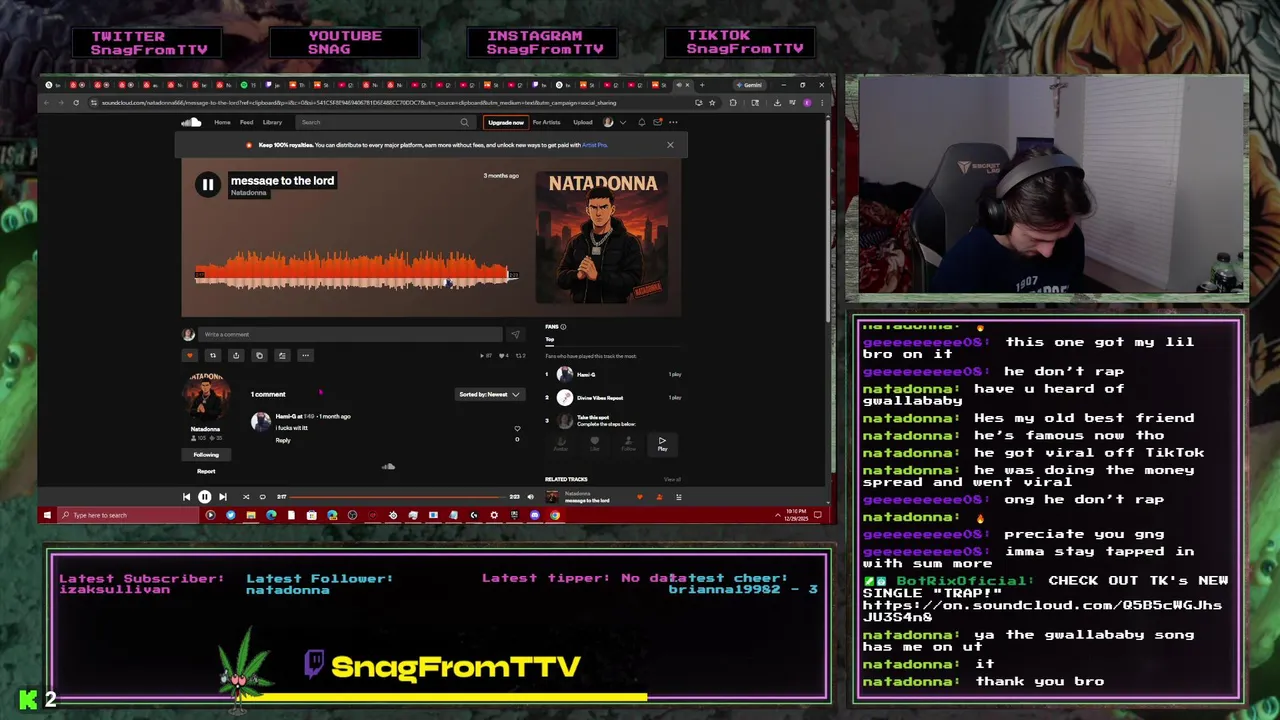
Task: Reply to Hami-G's comment
Action: [x=283, y=440]
